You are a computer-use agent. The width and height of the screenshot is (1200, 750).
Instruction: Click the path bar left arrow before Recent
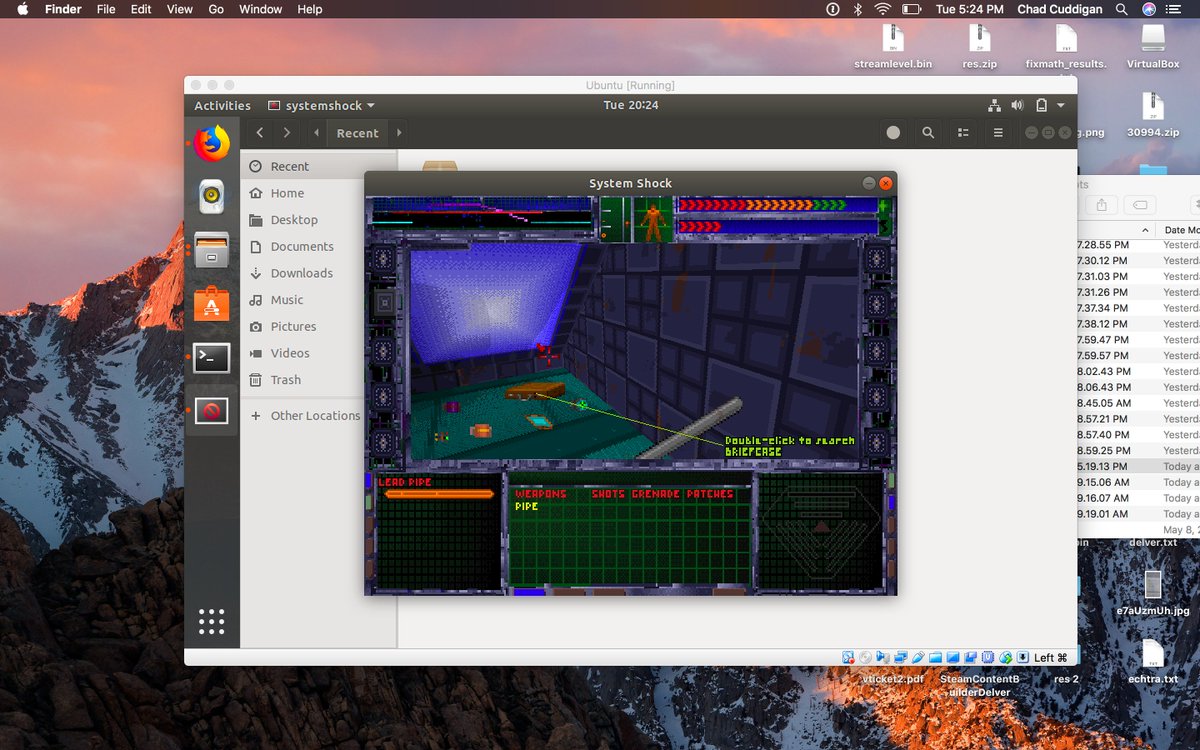[316, 132]
